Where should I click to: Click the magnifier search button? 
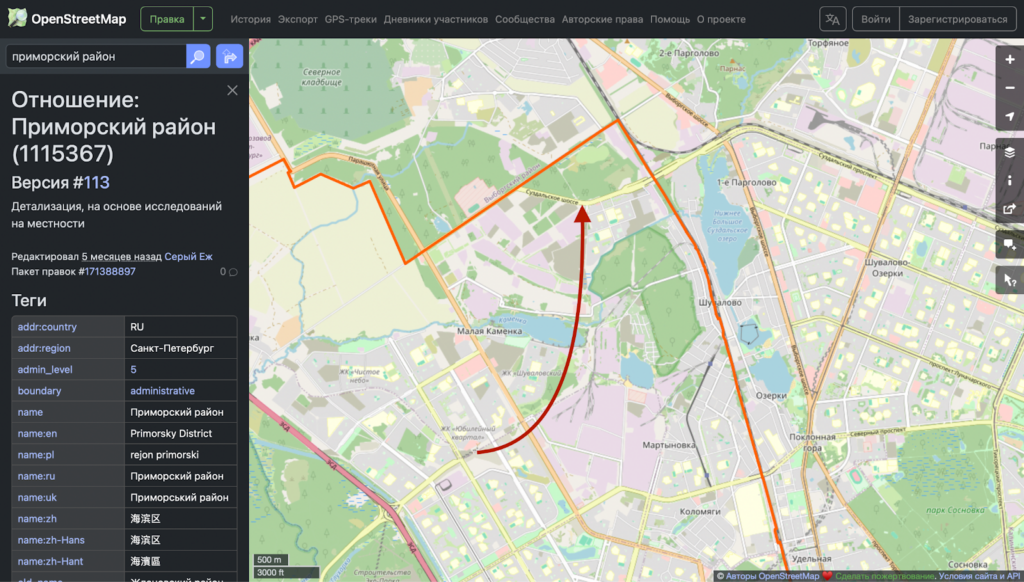pos(198,57)
